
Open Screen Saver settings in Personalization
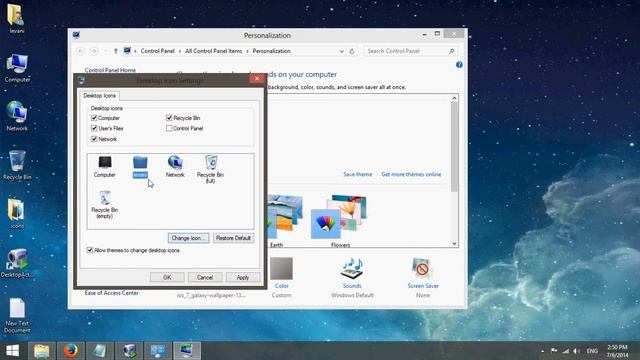tap(423, 278)
